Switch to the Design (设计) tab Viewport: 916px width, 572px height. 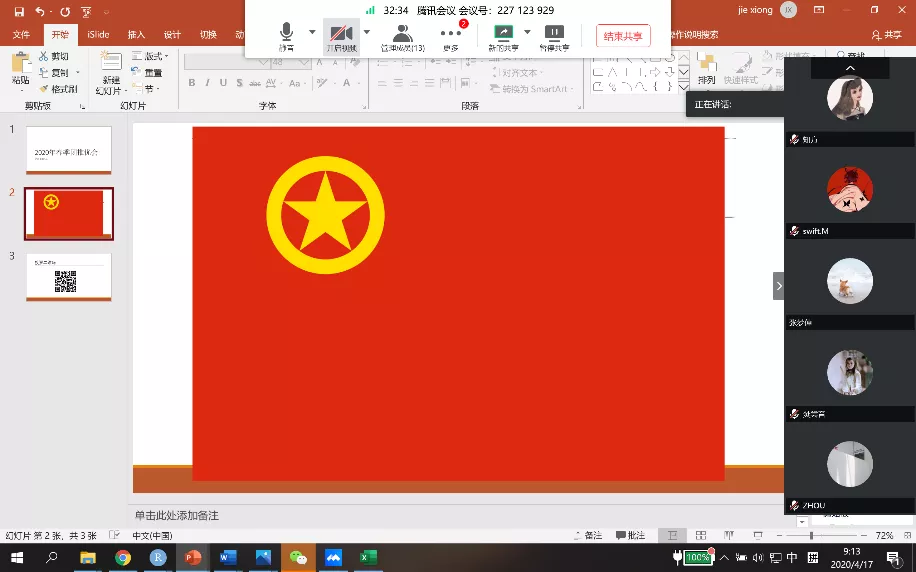[x=172, y=34]
